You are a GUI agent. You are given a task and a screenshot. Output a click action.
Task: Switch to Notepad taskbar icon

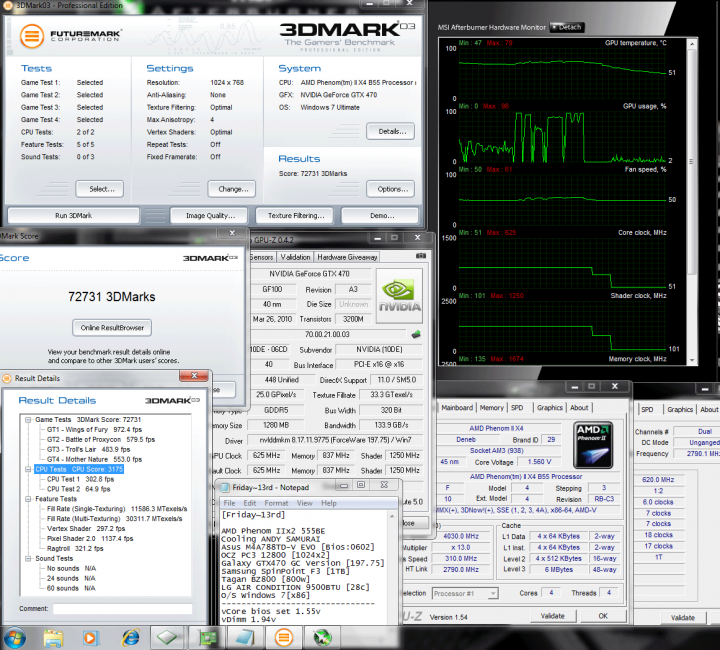point(245,638)
